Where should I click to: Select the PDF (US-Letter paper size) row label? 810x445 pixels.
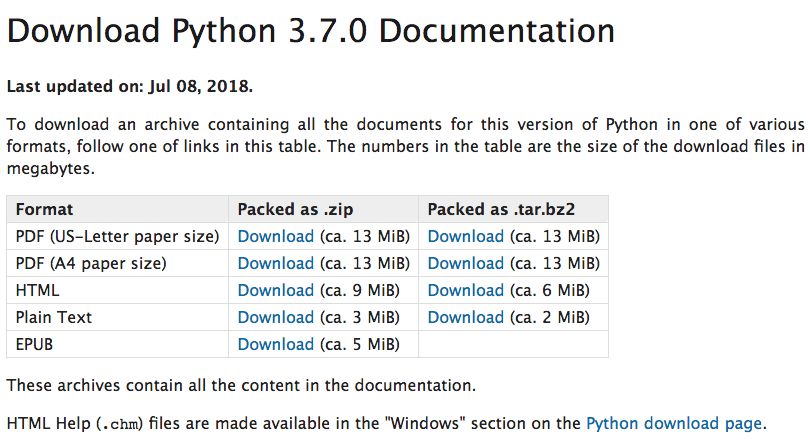(117, 237)
